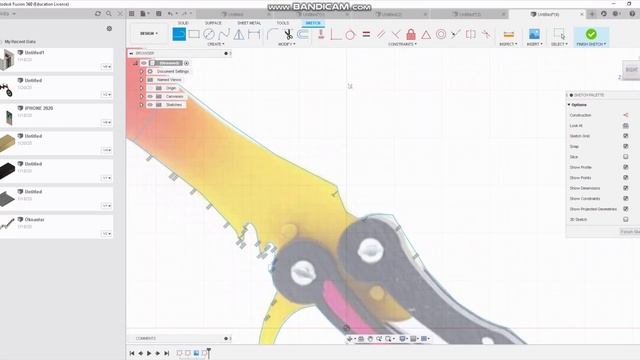Open the Oksastar file entry
This screenshot has width=640, height=360.
pyautogui.click(x=35, y=220)
